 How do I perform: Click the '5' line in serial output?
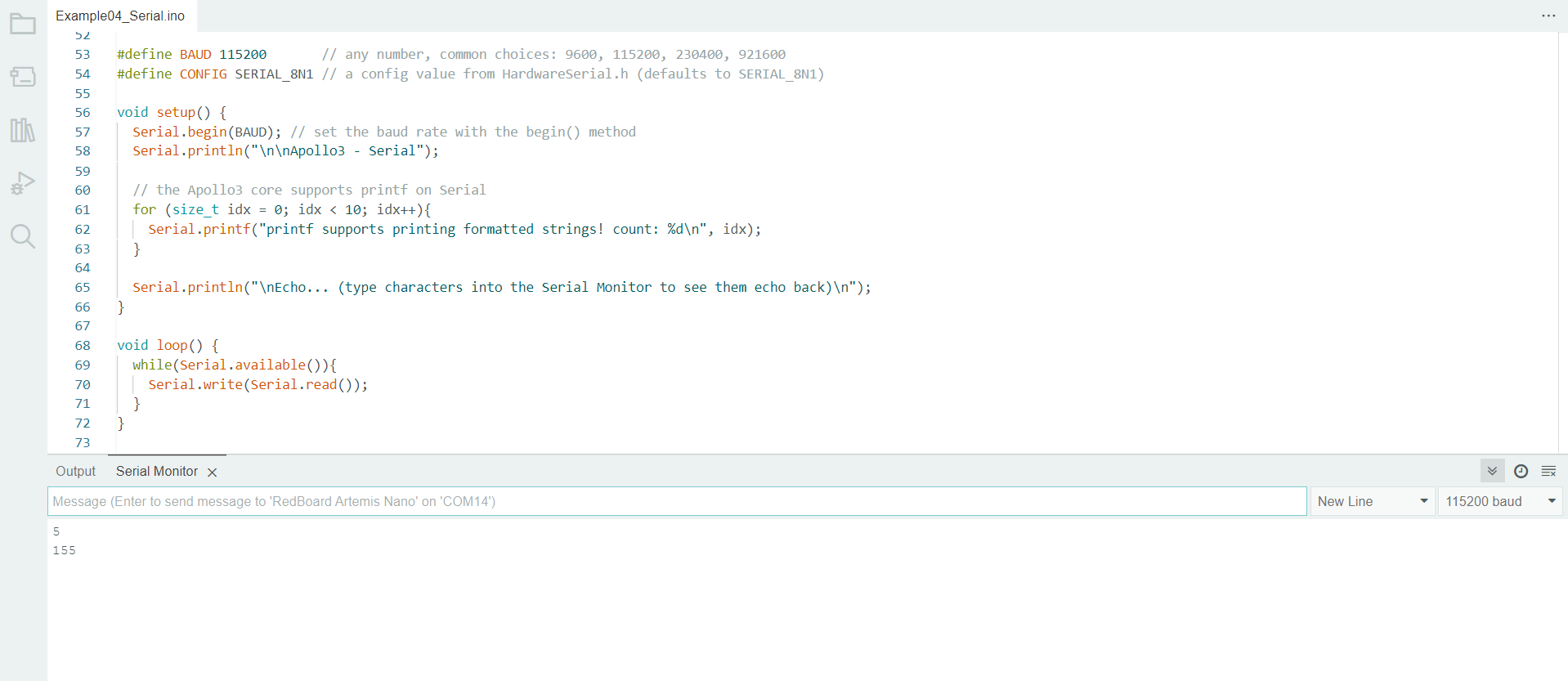pos(56,532)
